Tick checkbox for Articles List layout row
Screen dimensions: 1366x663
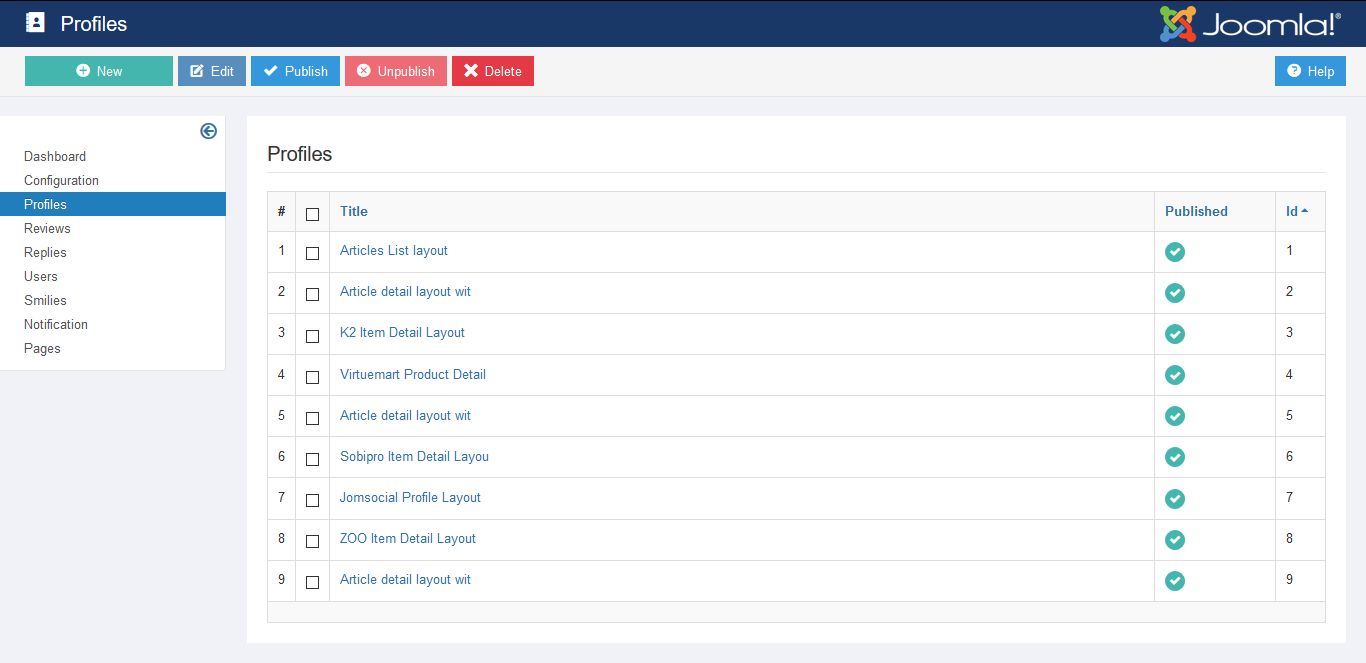pyautogui.click(x=312, y=254)
